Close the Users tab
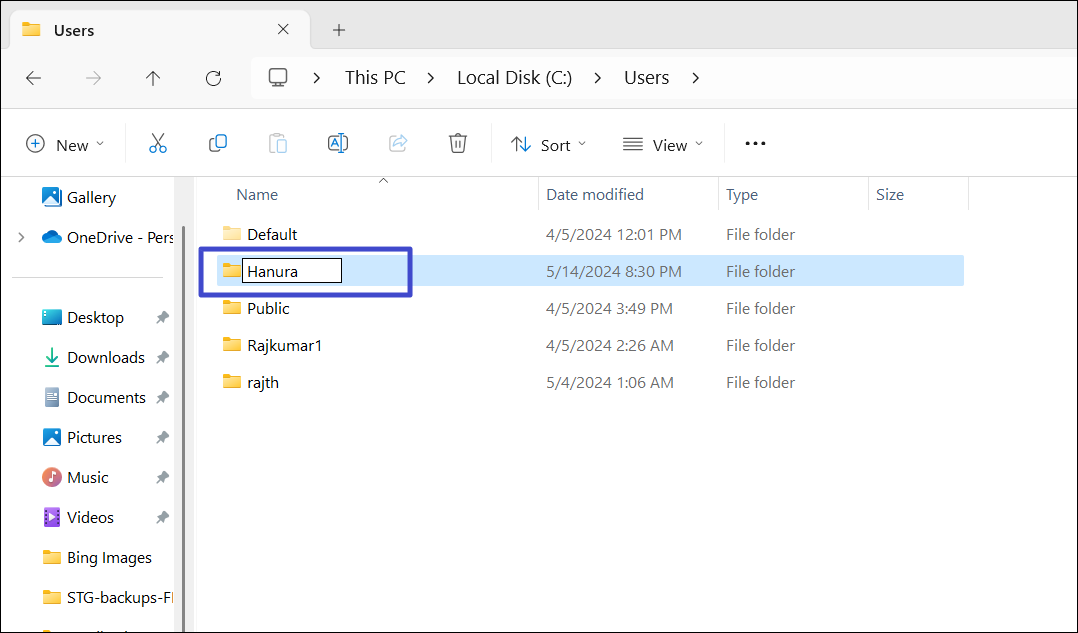This screenshot has height=633, width=1078. (x=283, y=30)
